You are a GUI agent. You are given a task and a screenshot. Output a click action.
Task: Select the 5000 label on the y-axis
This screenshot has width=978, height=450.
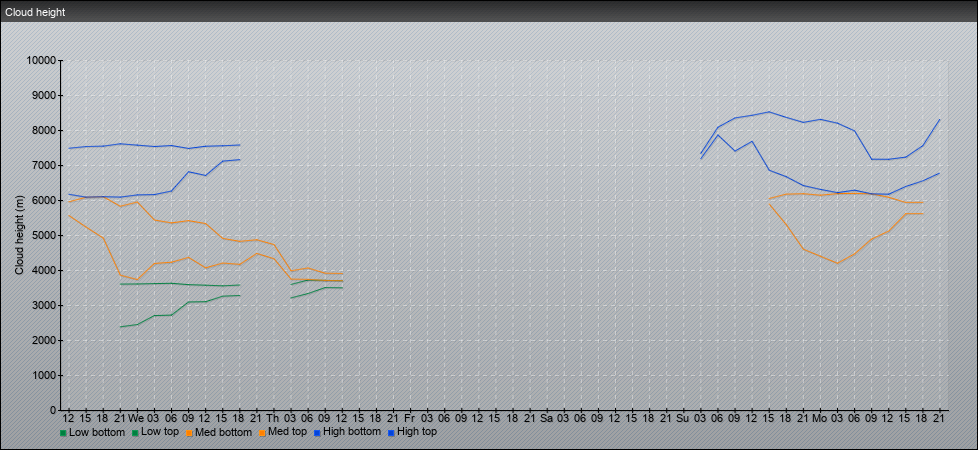tap(43, 236)
